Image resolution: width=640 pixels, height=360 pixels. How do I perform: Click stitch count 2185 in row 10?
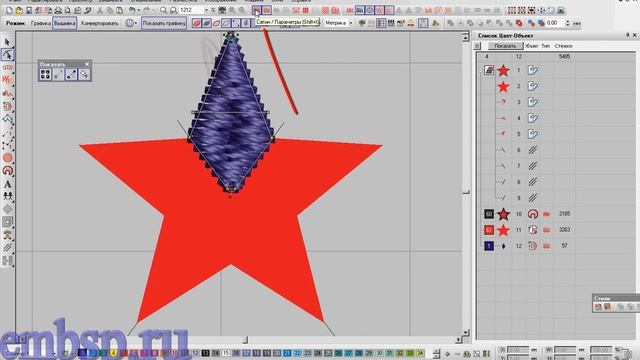564,214
